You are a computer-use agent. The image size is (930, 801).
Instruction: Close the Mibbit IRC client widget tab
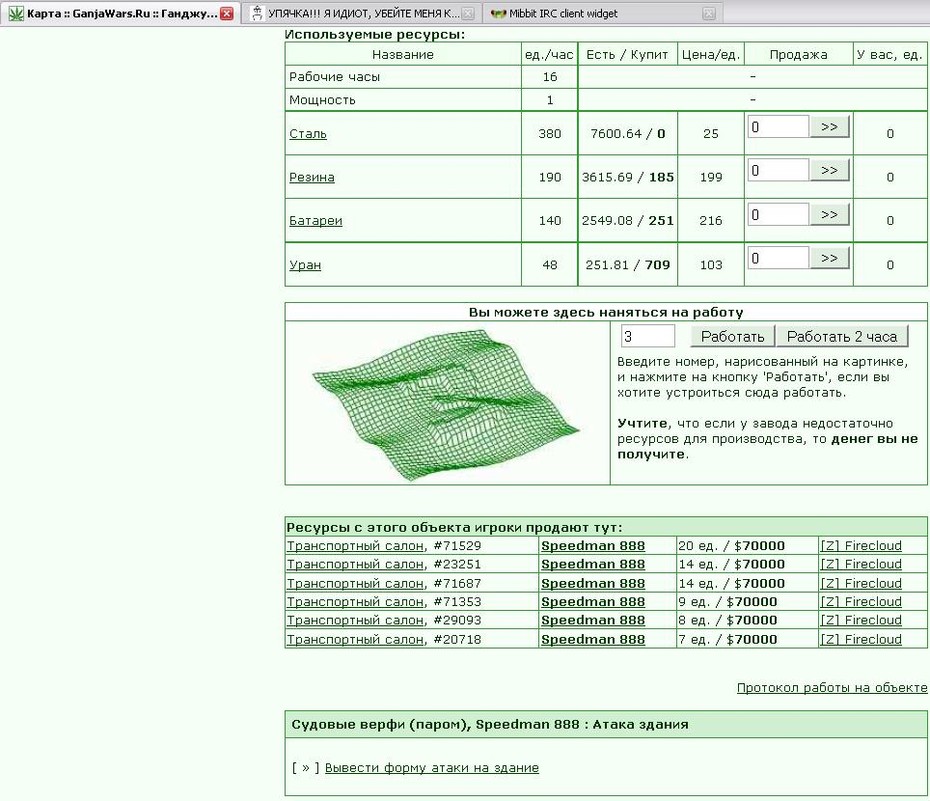(x=709, y=13)
